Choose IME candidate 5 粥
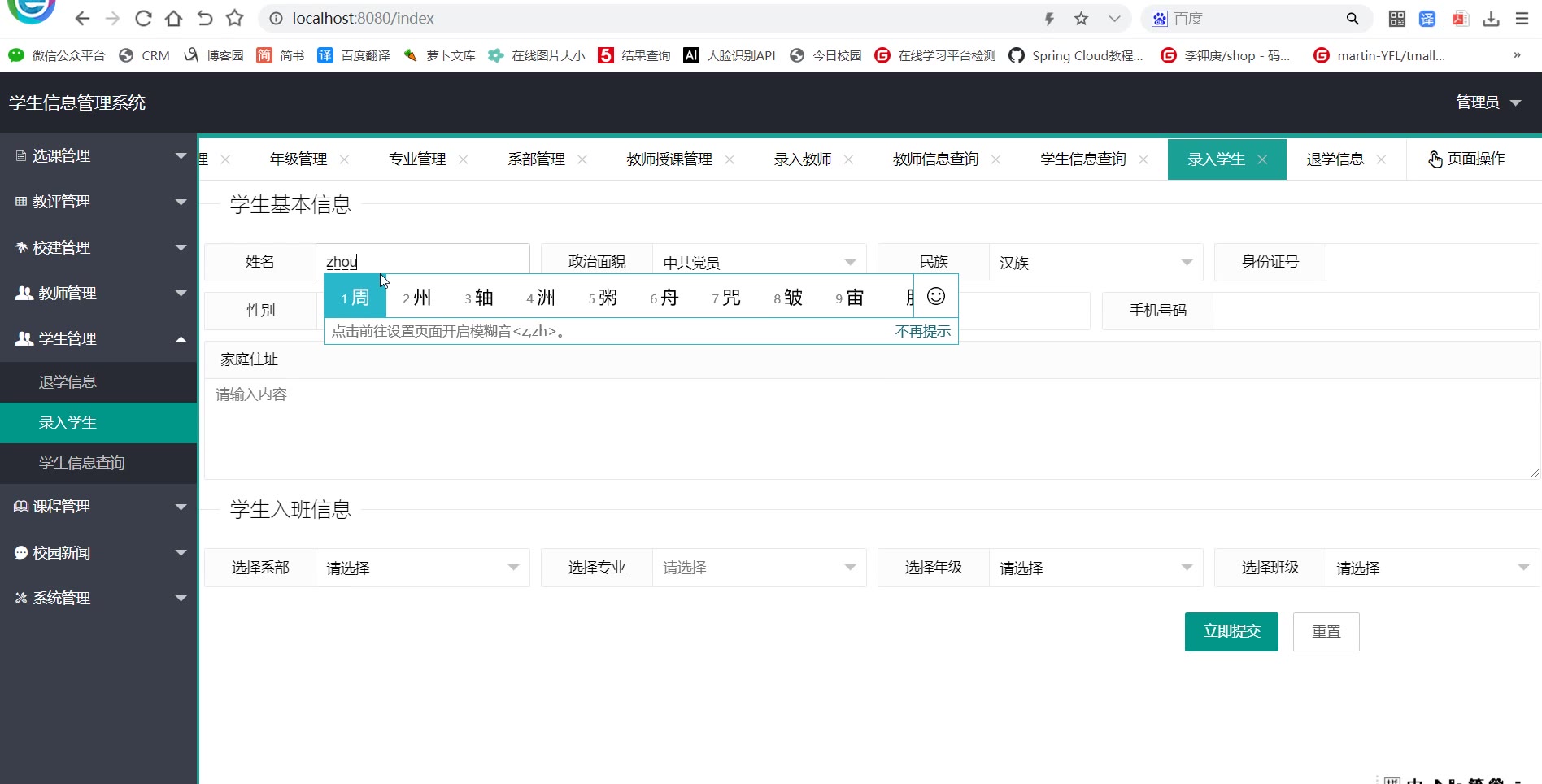Image resolution: width=1542 pixels, height=784 pixels. 603,298
